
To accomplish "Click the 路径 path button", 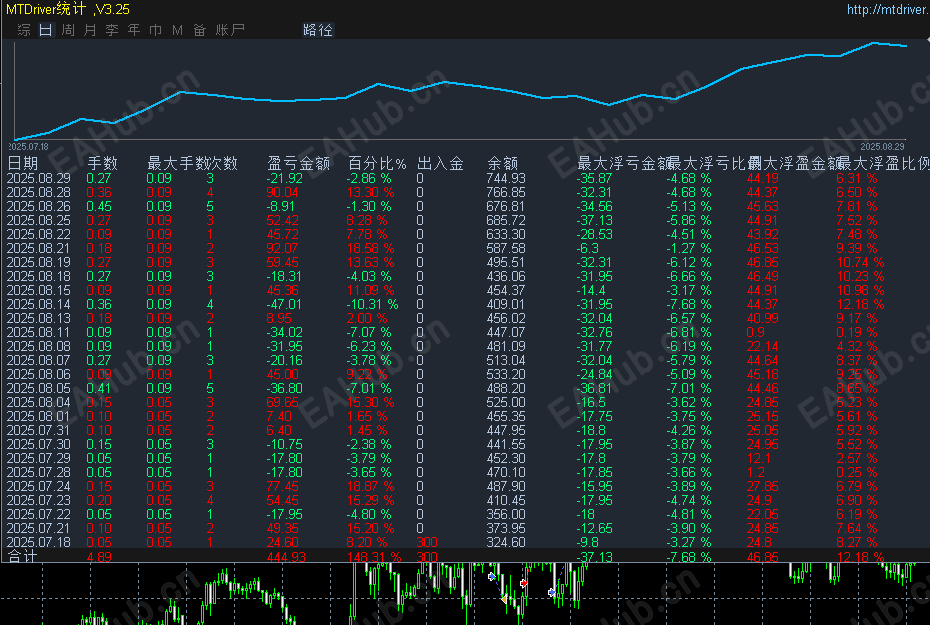I will (x=318, y=30).
